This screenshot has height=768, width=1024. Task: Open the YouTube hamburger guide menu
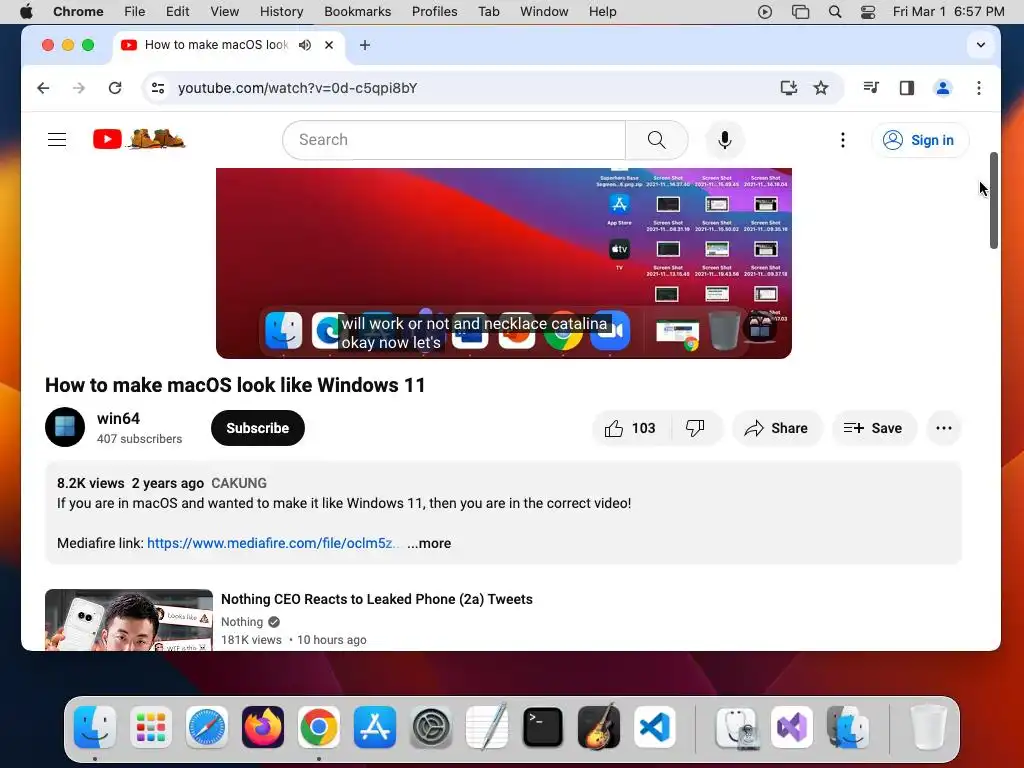click(57, 140)
